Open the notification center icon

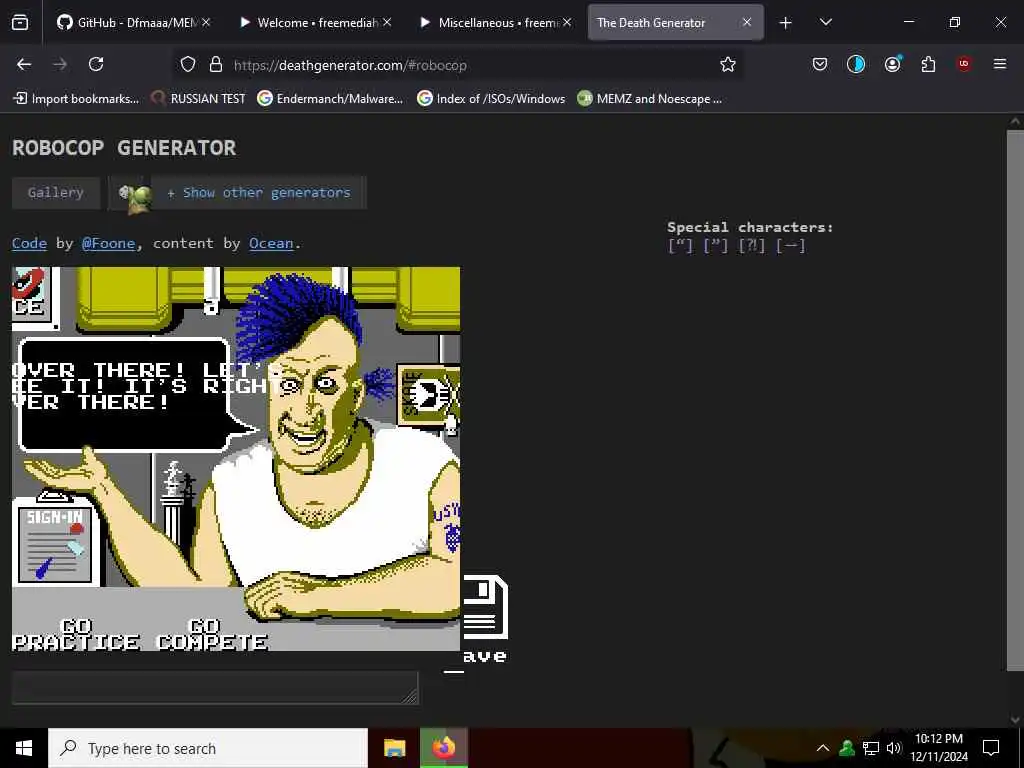[x=991, y=748]
